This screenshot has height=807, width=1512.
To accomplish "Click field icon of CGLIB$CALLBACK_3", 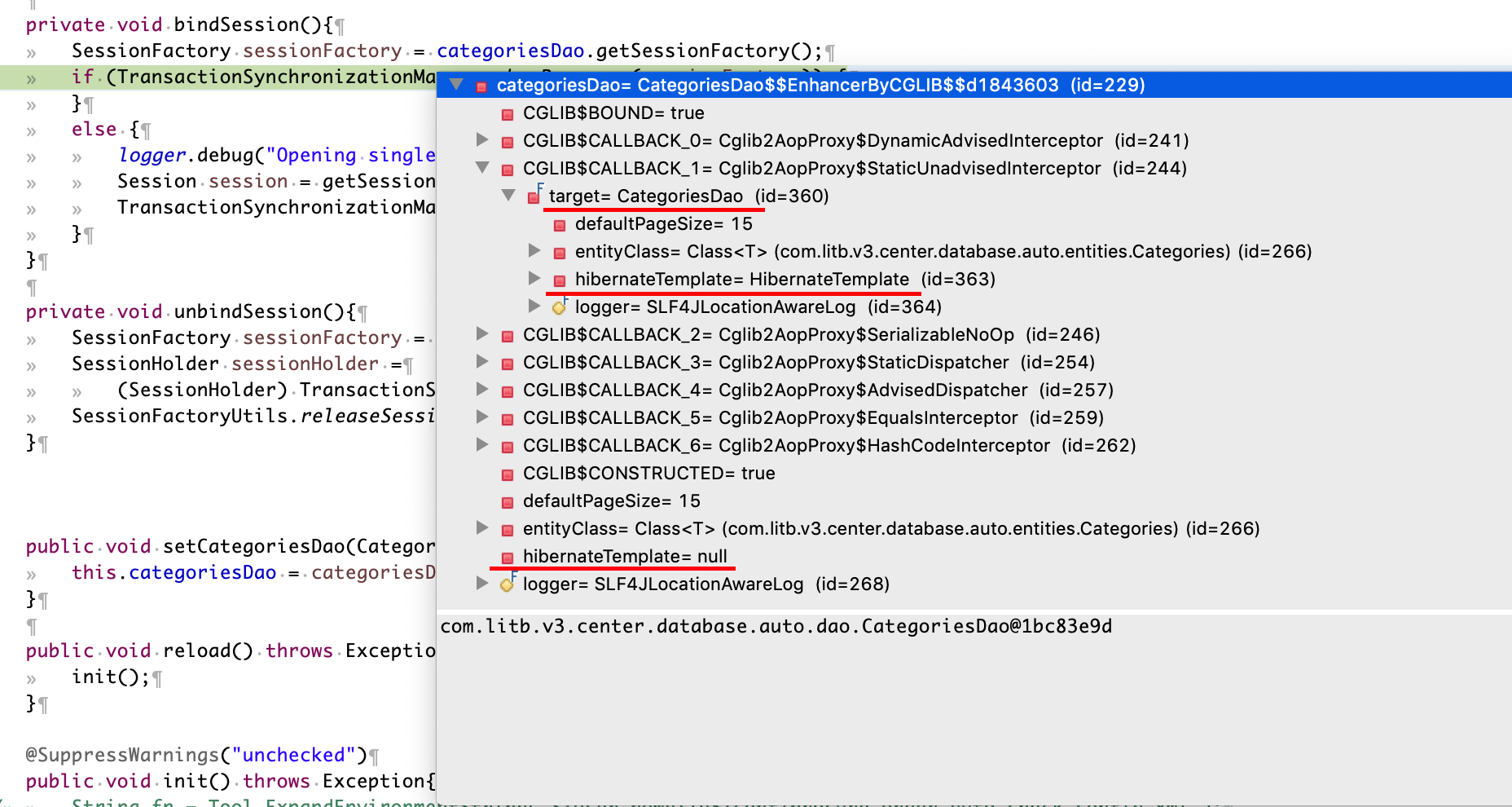I will [508, 364].
